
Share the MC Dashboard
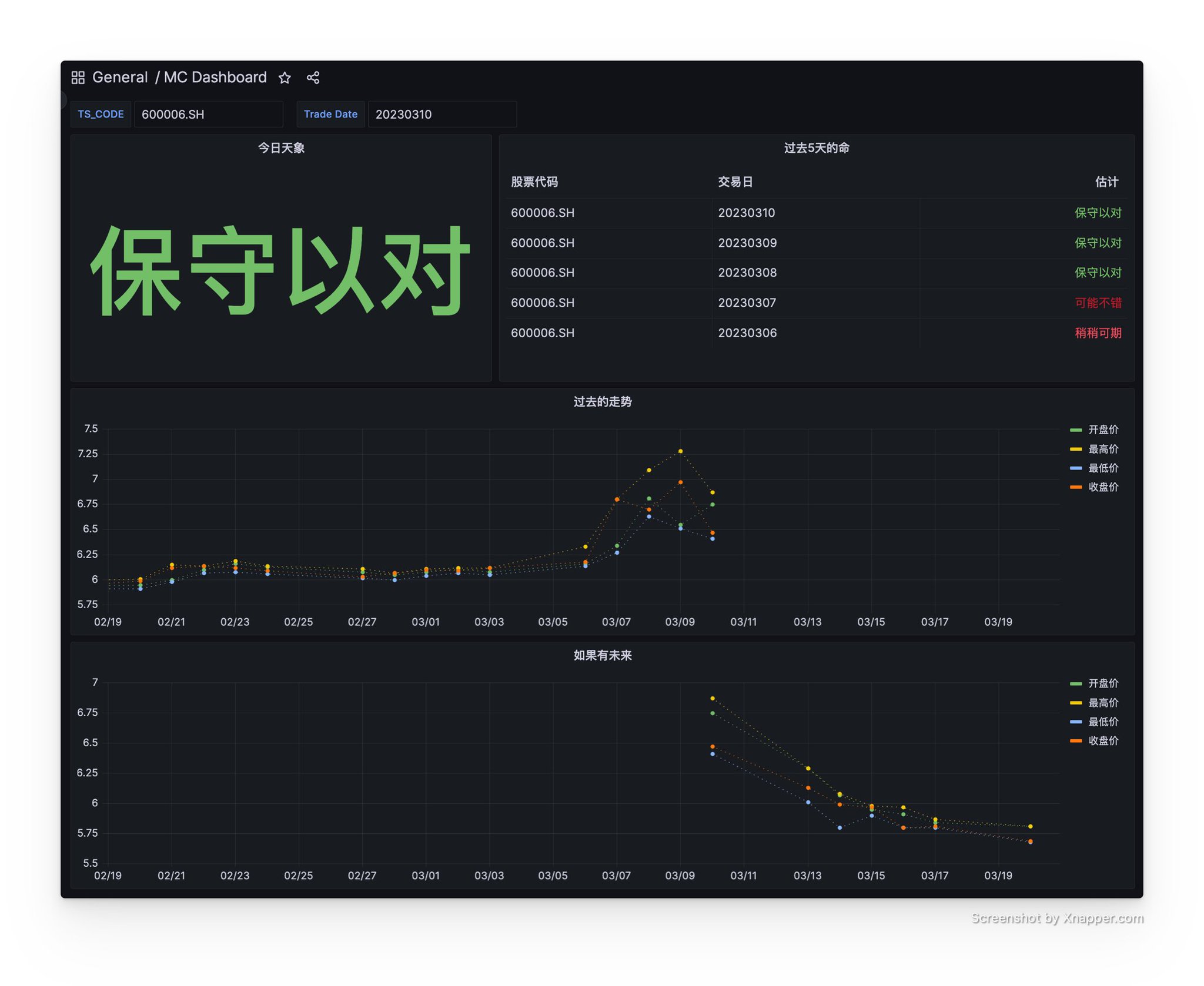313,78
